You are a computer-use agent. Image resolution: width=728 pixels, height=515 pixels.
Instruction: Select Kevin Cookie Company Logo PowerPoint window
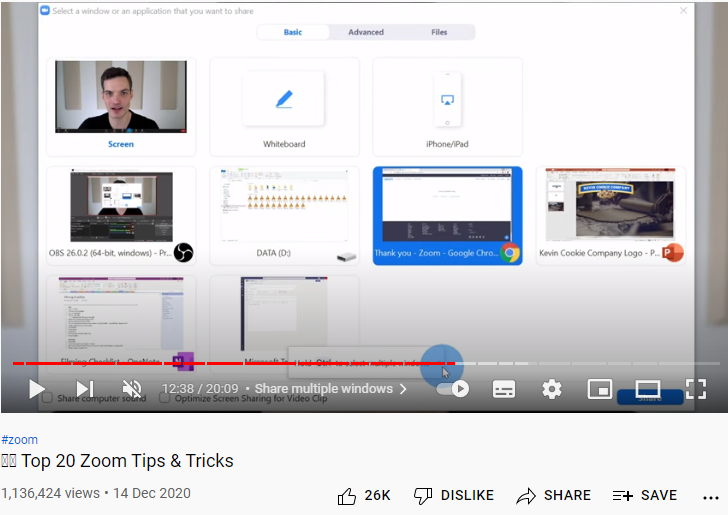point(611,216)
